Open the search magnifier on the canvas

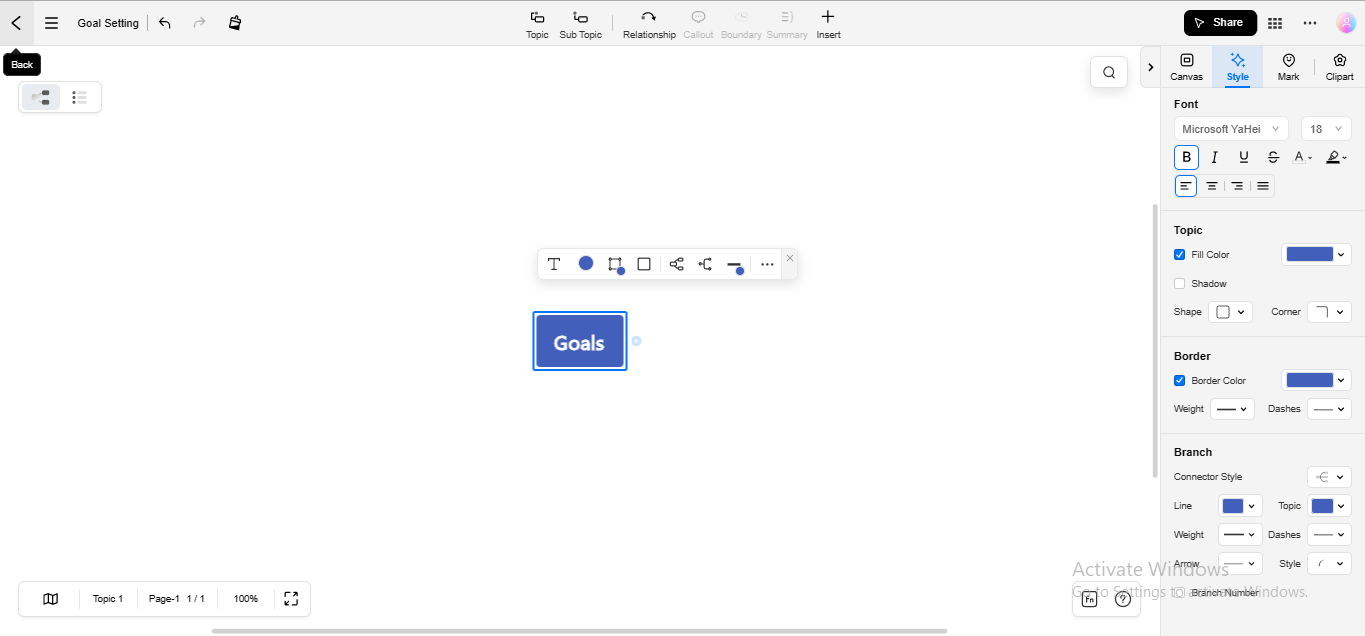[x=1108, y=72]
